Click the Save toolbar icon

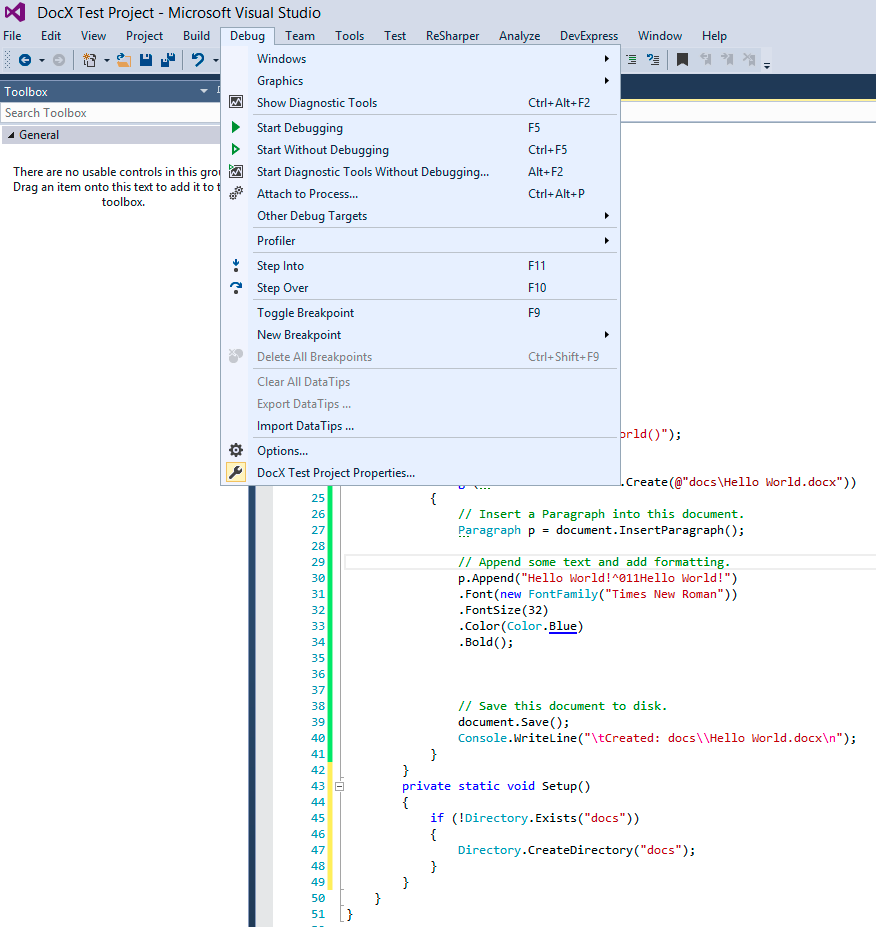(x=145, y=59)
